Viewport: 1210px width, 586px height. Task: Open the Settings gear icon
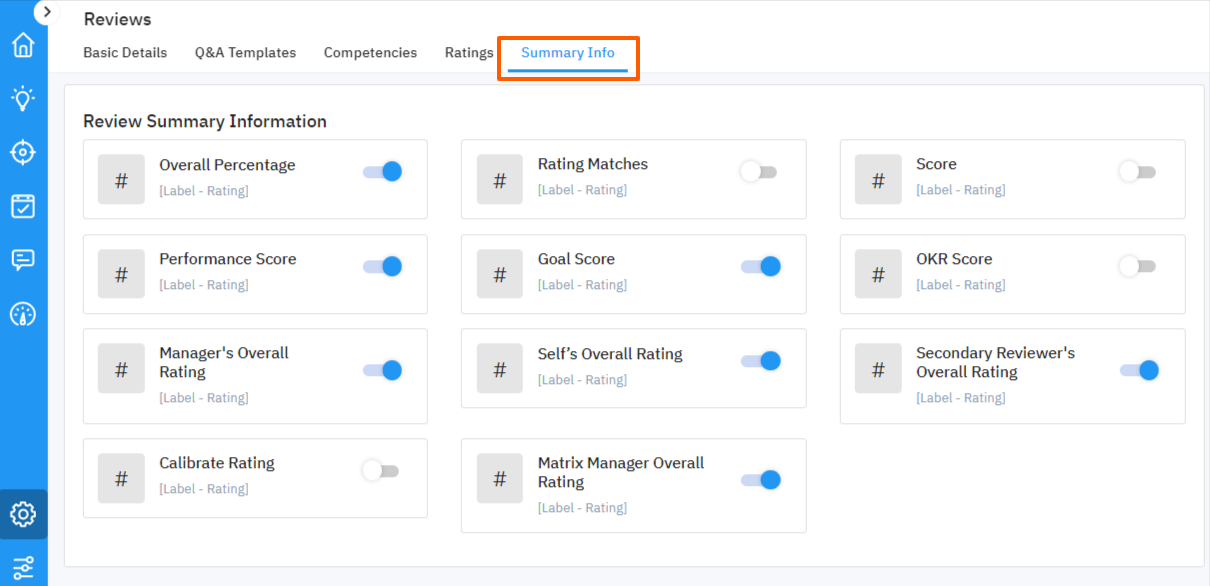tap(24, 514)
